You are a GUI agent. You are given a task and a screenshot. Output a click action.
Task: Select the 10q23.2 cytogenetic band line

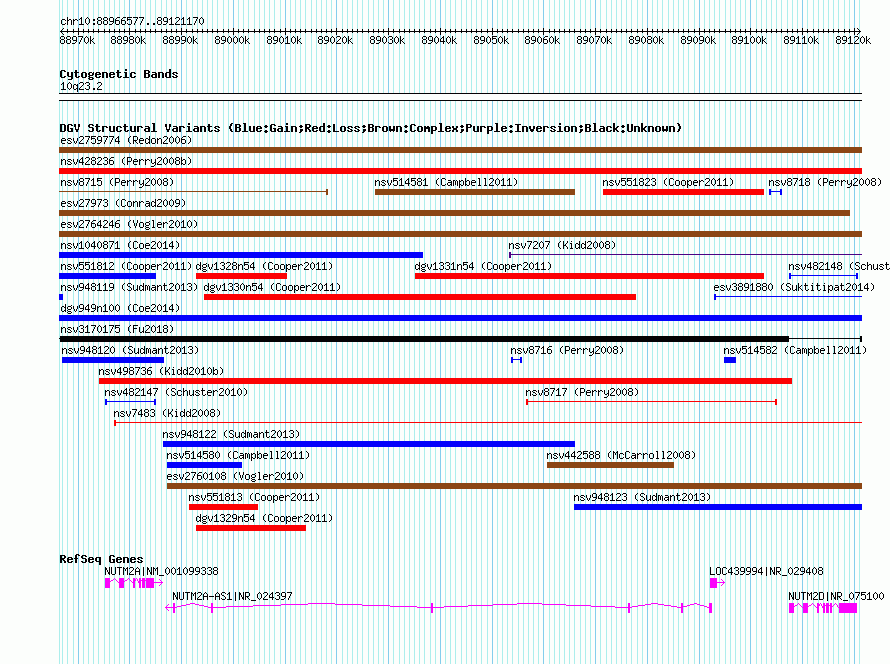tap(460, 97)
